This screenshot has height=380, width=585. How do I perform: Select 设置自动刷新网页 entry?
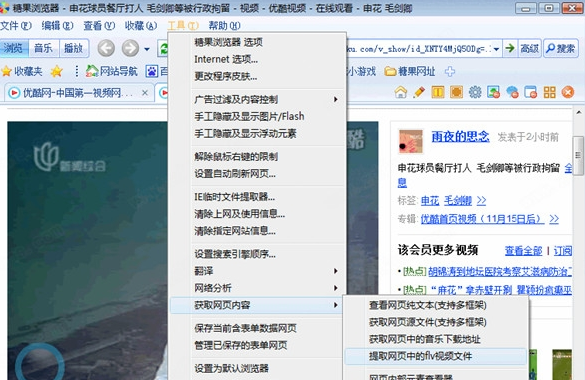coord(257,174)
